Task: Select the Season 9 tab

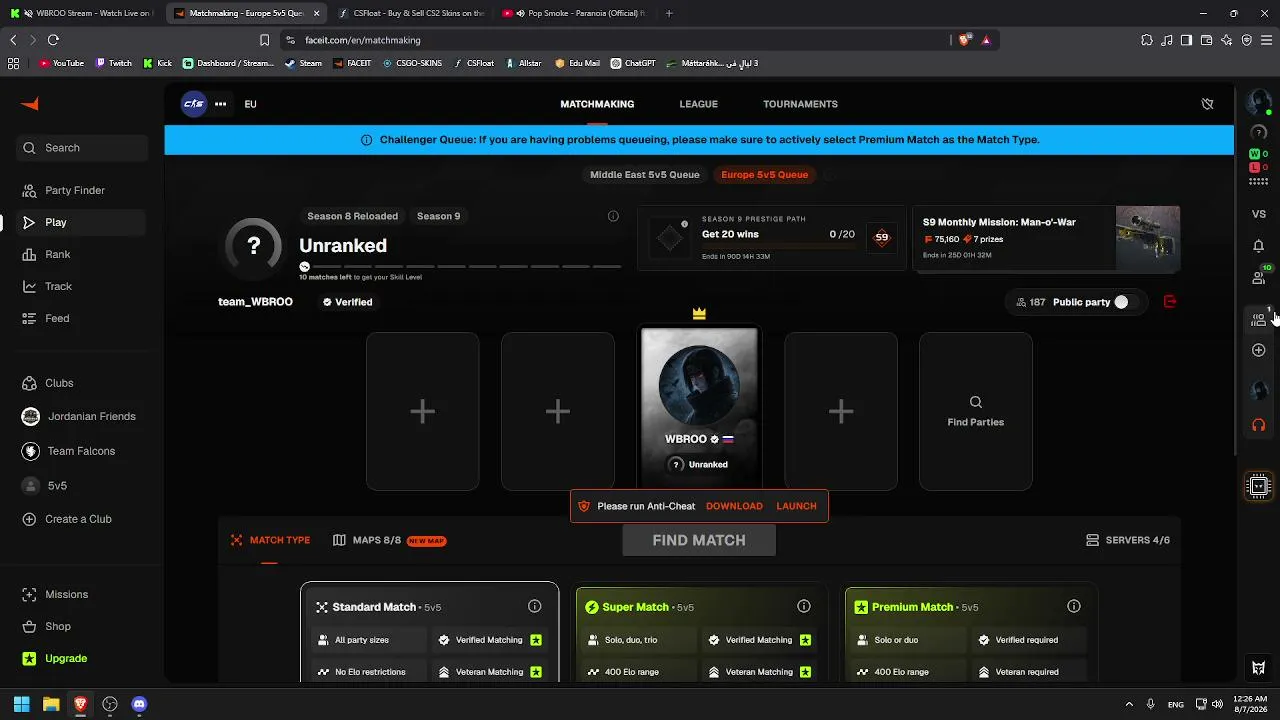Action: [x=438, y=216]
